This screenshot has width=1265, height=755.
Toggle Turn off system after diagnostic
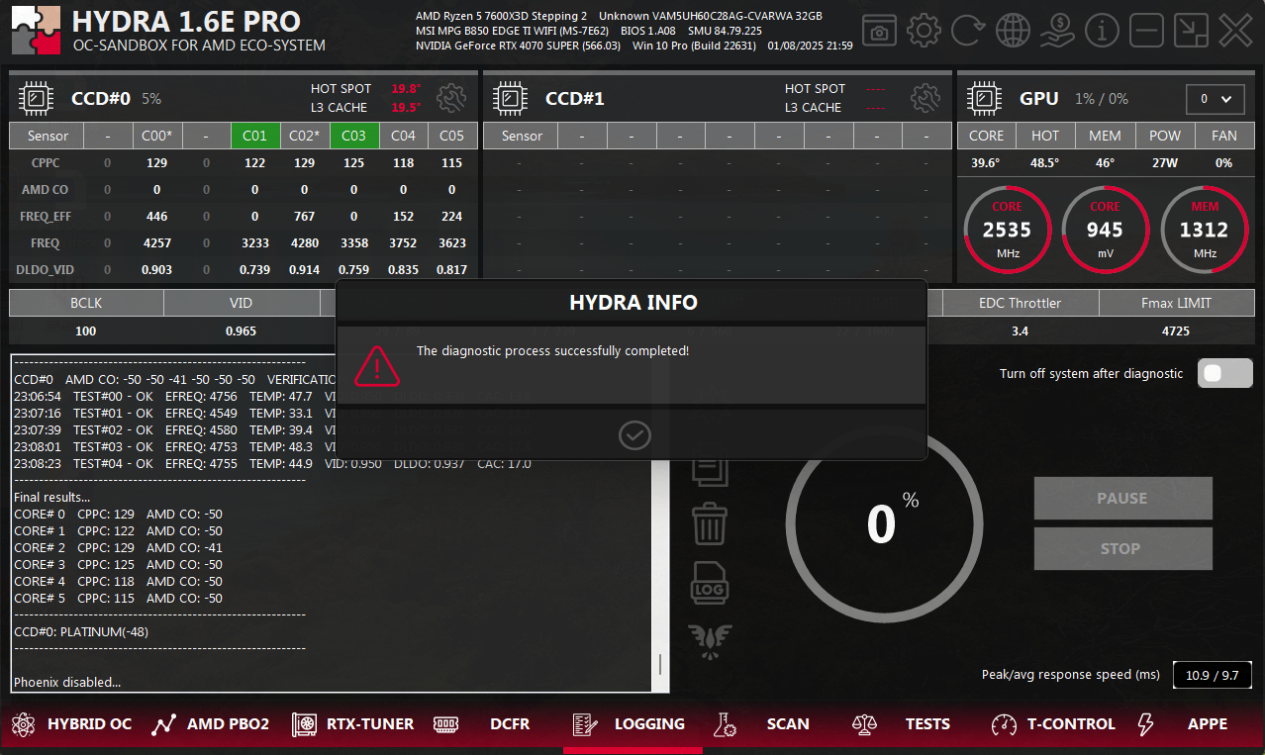click(1226, 373)
